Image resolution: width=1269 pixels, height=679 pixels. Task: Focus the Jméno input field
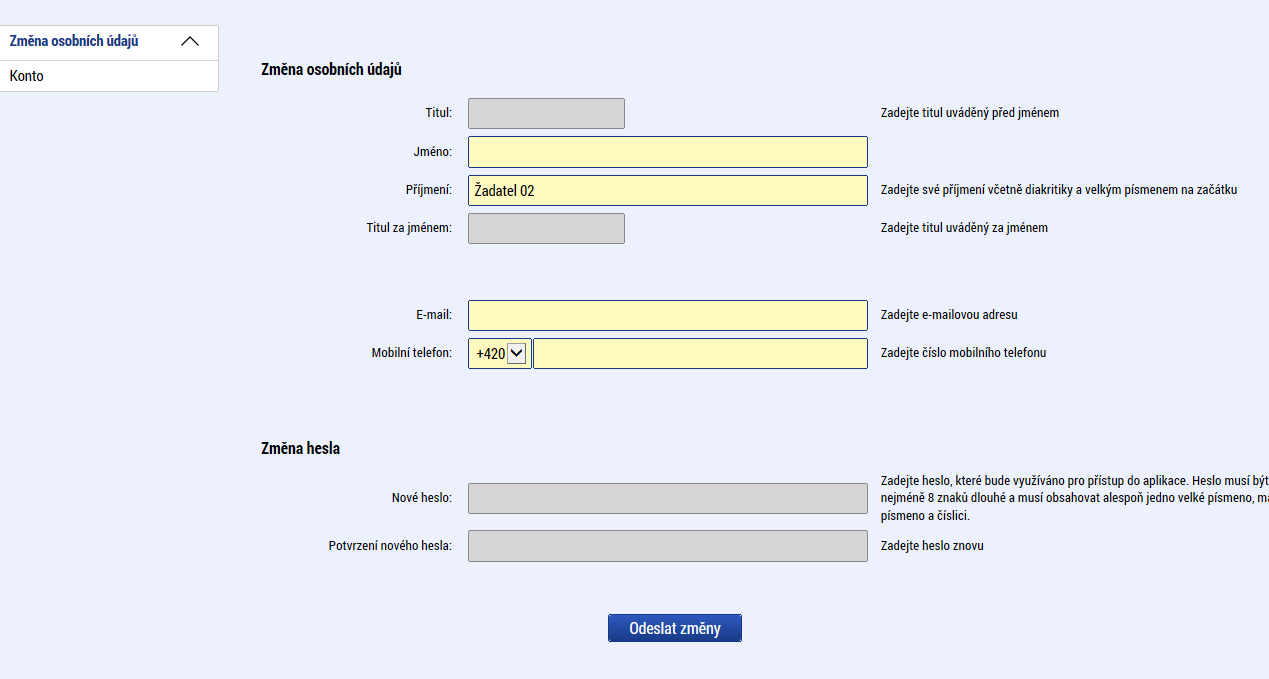668,152
